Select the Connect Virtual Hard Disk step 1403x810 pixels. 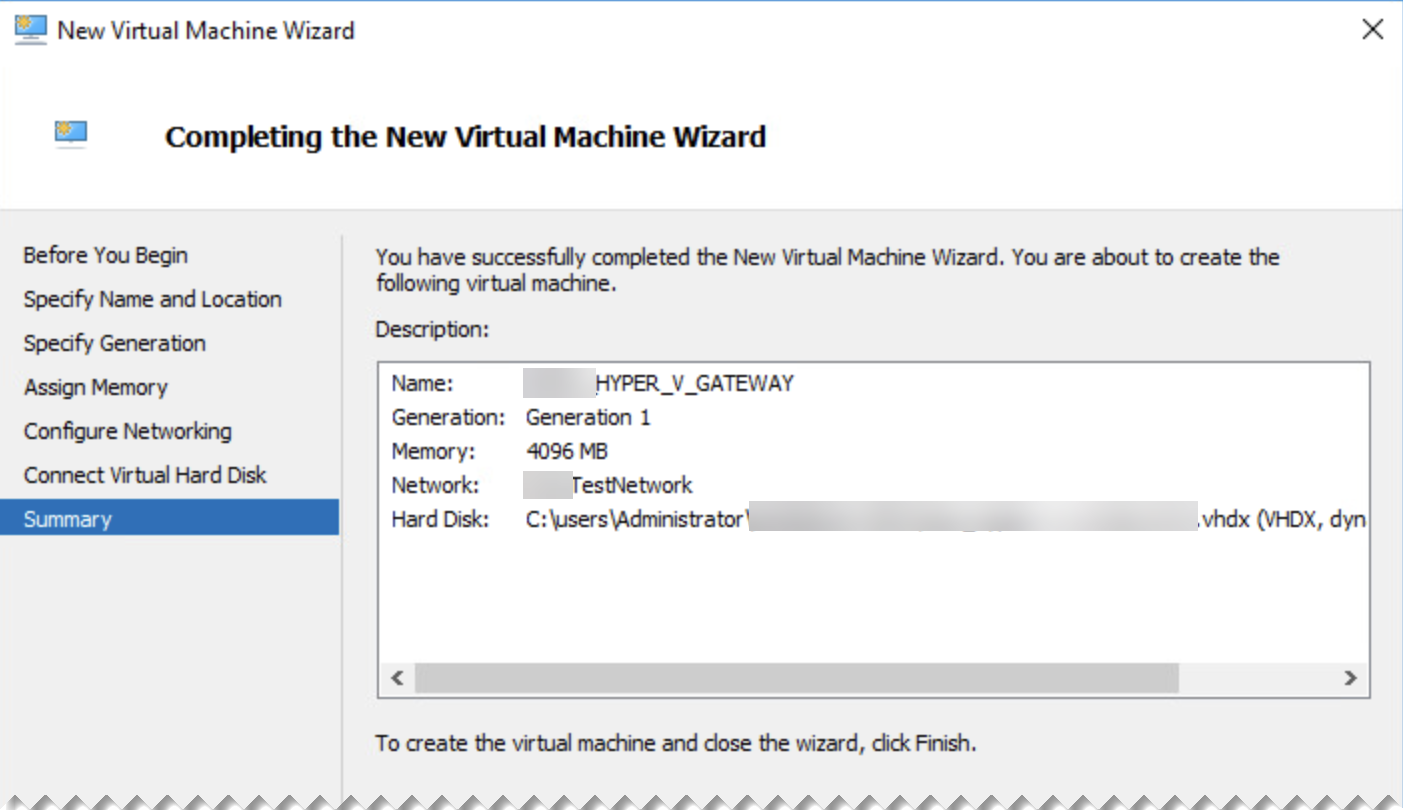click(144, 475)
